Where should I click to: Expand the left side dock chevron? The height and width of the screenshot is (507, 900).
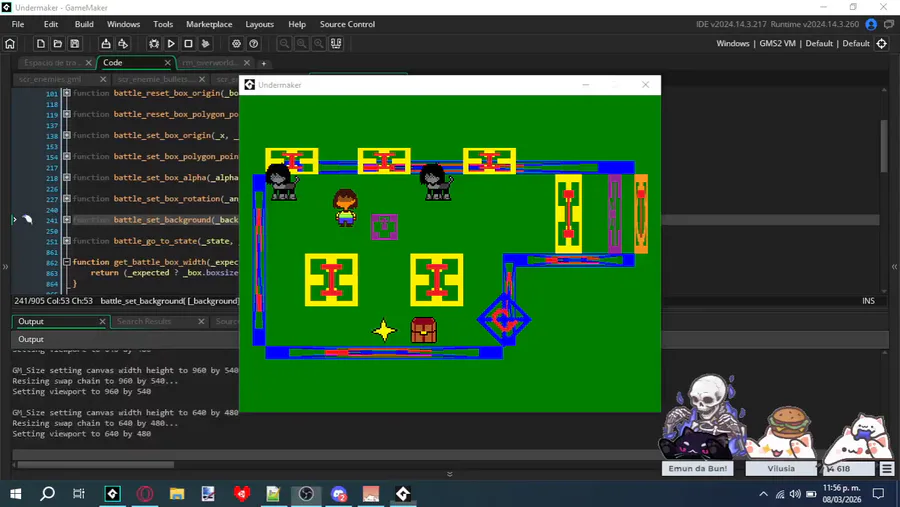point(5,266)
